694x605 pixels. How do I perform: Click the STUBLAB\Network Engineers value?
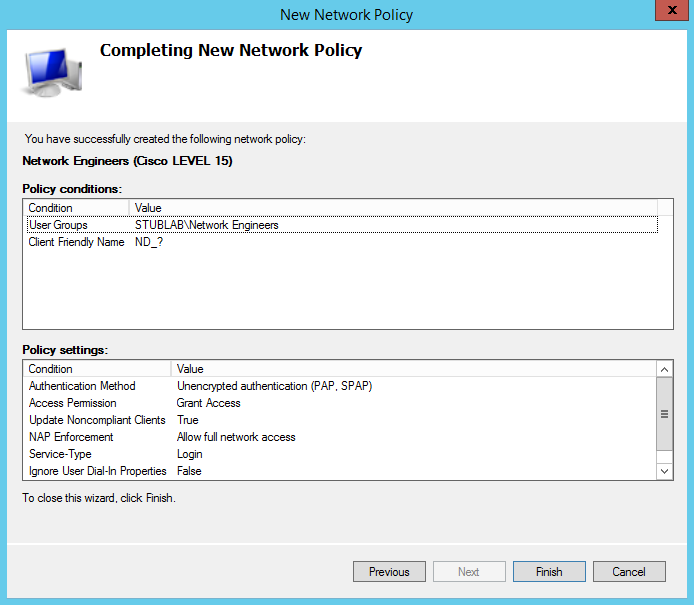click(x=206, y=225)
